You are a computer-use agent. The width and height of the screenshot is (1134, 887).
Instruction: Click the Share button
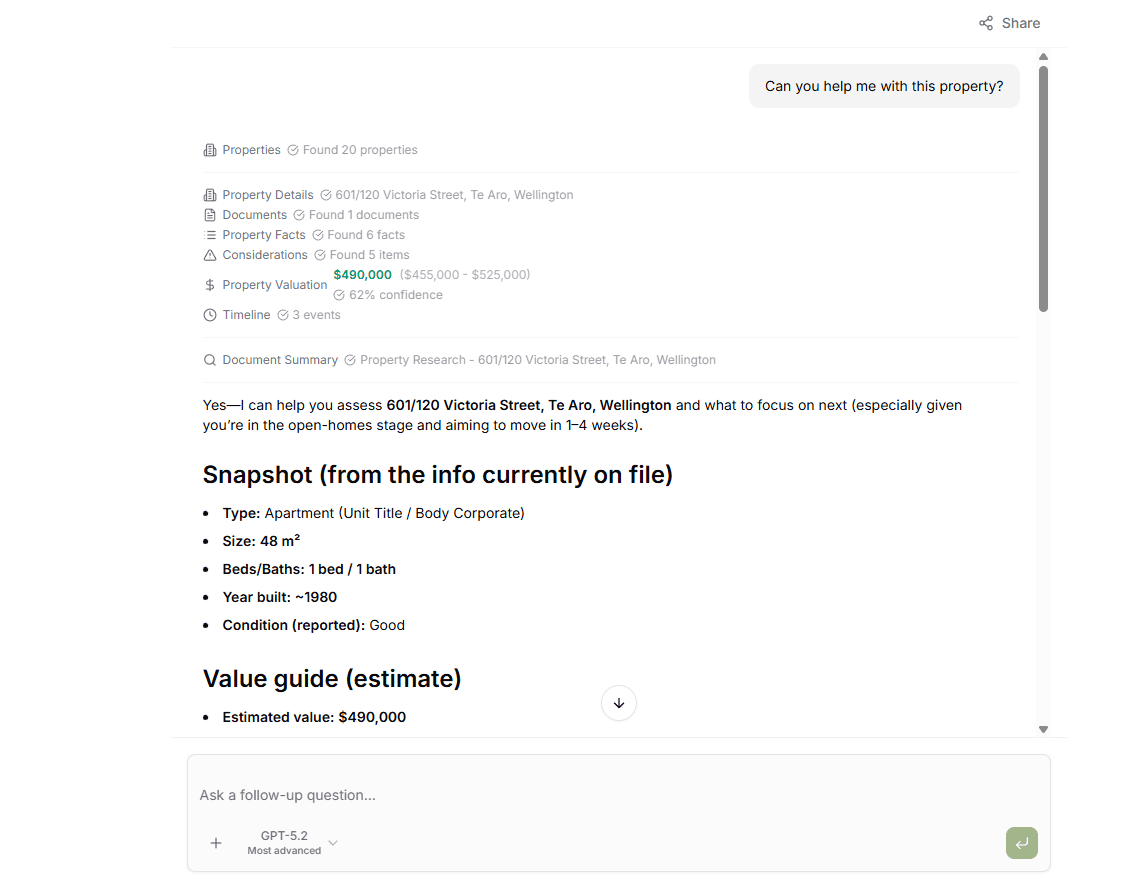point(1009,22)
